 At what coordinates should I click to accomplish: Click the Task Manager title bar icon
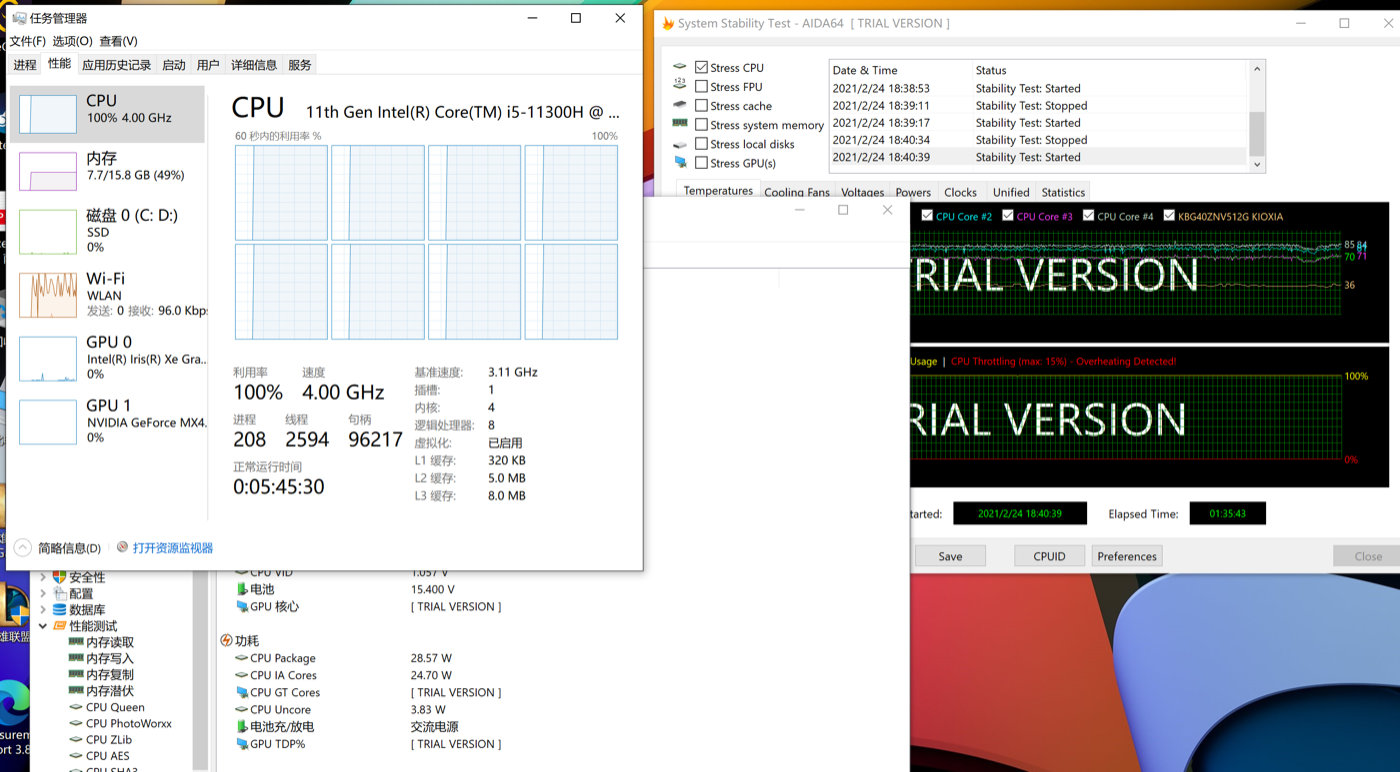(19, 18)
